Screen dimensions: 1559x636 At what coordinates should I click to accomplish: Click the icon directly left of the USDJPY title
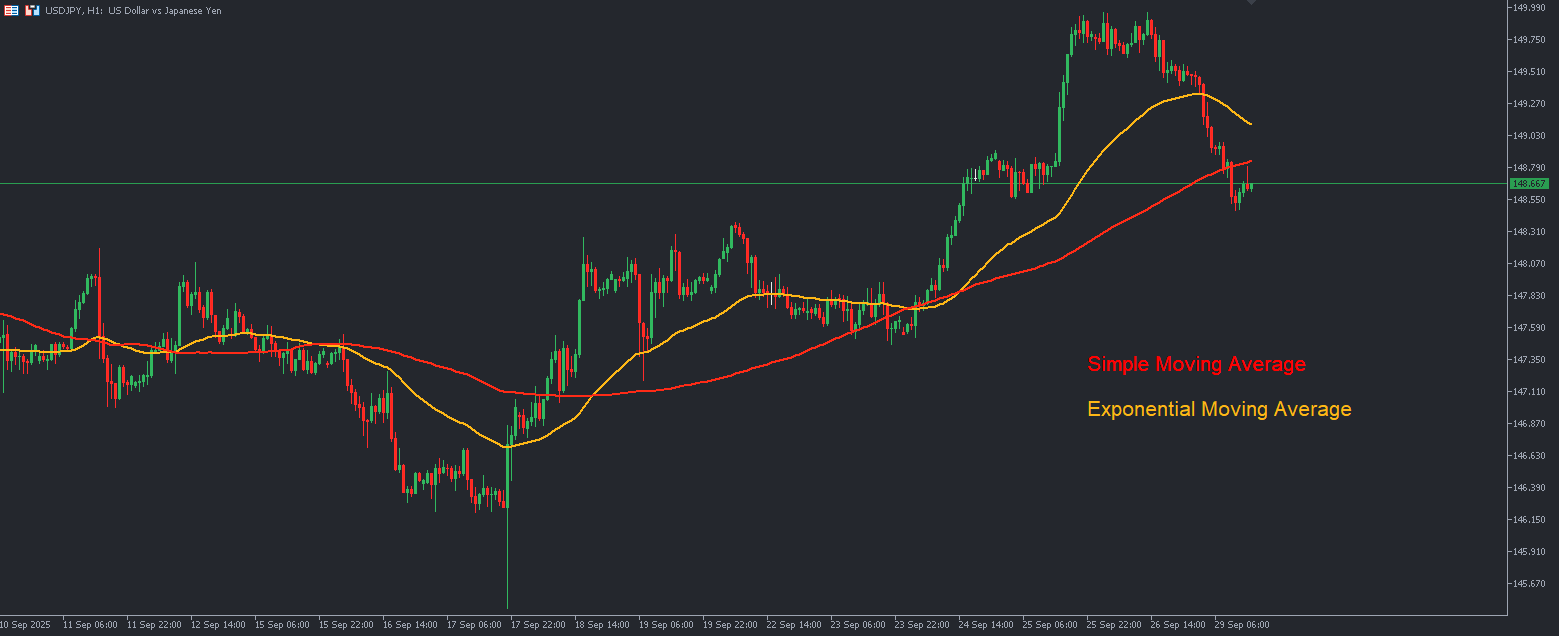coord(32,10)
